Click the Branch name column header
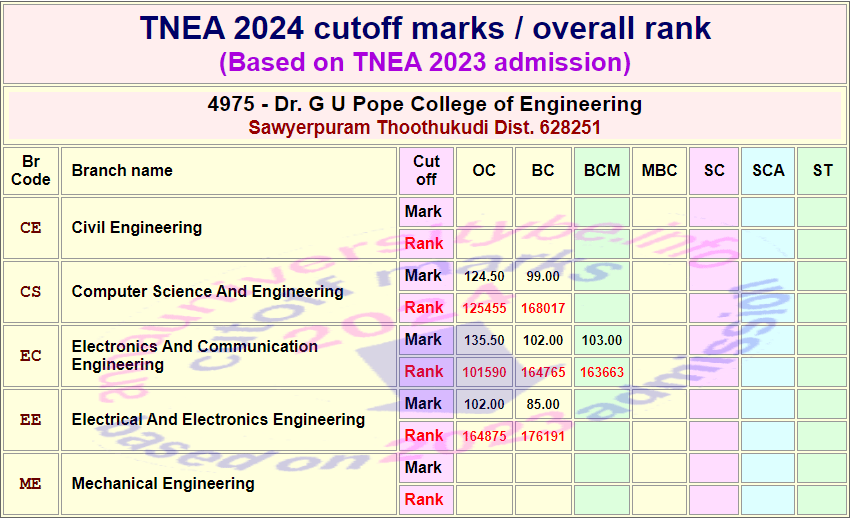 122,171
